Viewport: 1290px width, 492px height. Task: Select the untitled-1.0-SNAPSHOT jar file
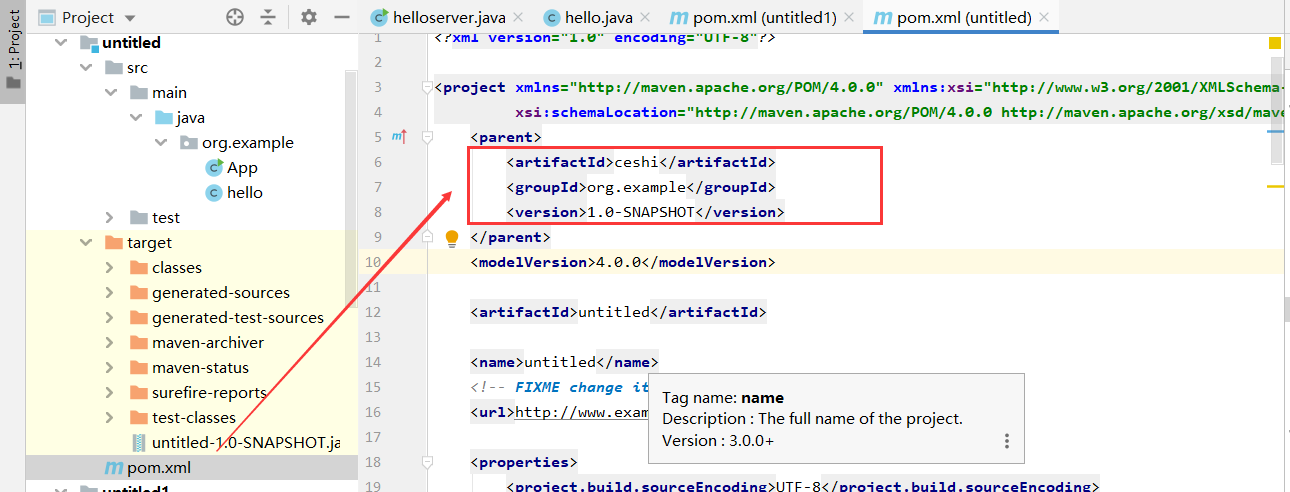[x=246, y=443]
